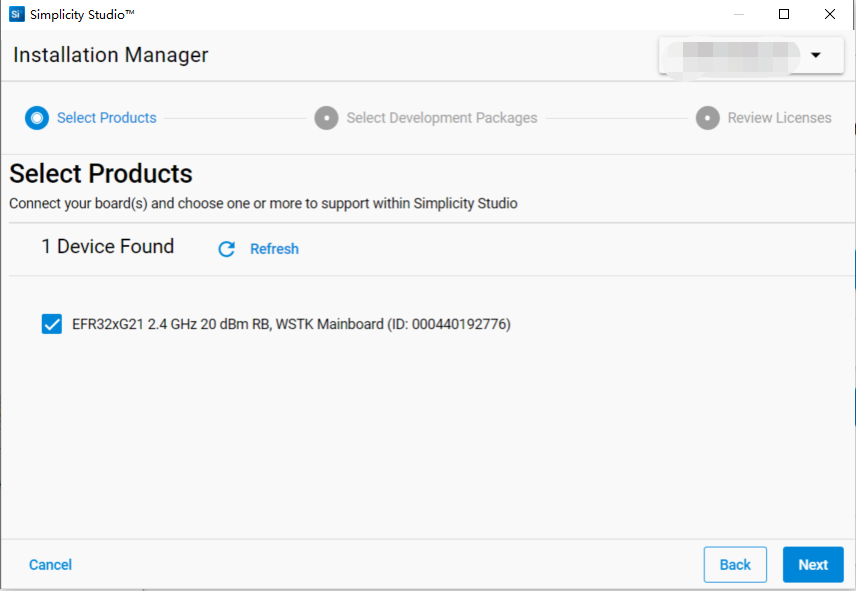The image size is (856, 591).
Task: Go to the Select Products step label
Action: (107, 118)
